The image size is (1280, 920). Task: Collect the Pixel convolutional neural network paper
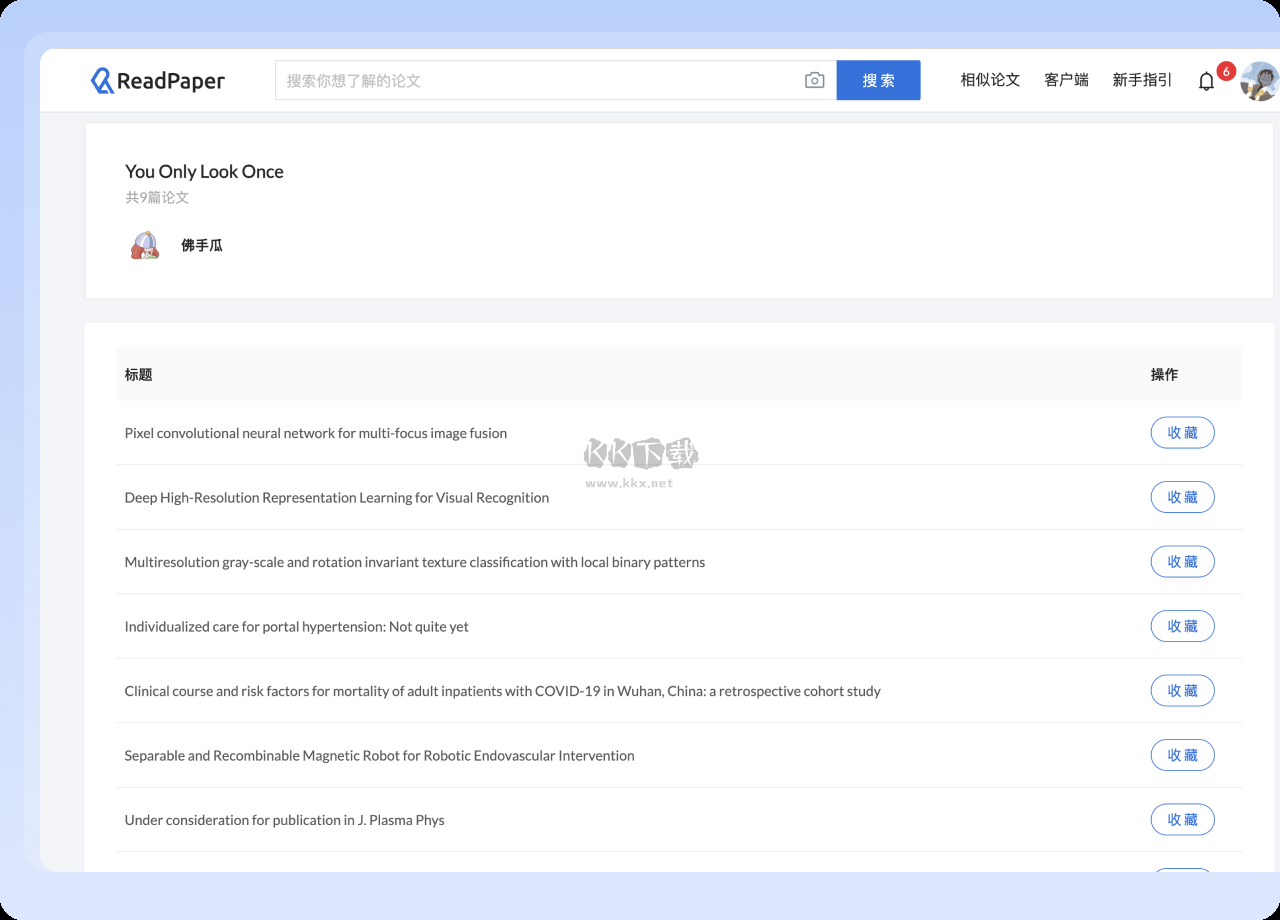(1182, 433)
